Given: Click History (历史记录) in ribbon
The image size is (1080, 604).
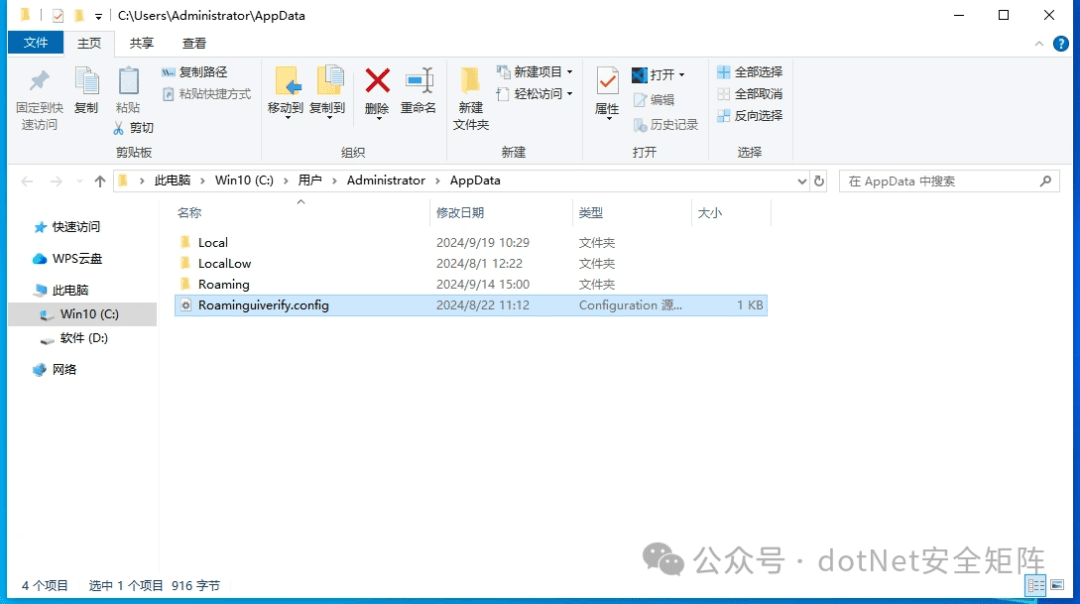Looking at the screenshot, I should pyautogui.click(x=665, y=125).
